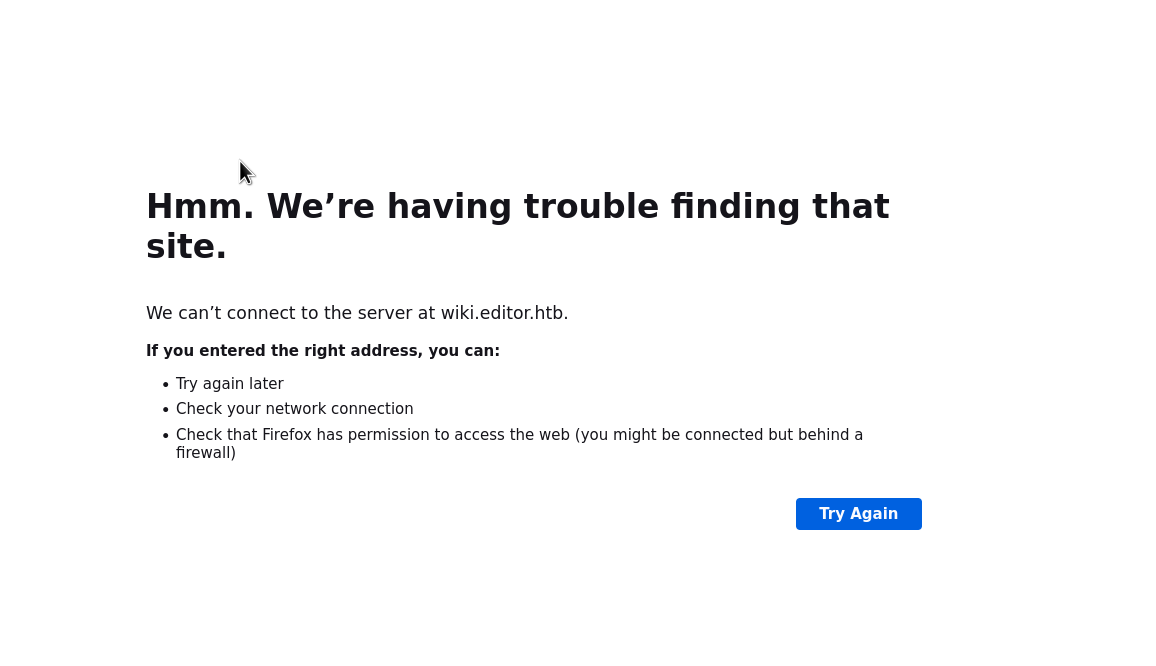Click the word "firewall)" on the last line
This screenshot has width=1156, height=666.
click(205, 453)
